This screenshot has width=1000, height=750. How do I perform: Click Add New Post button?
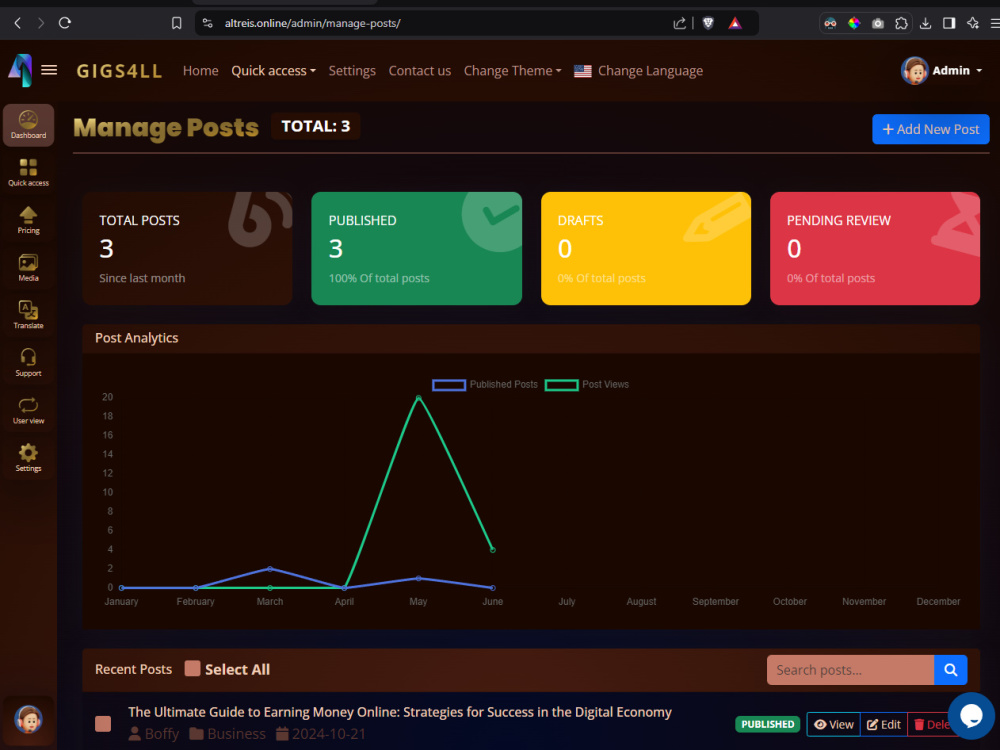pos(930,129)
